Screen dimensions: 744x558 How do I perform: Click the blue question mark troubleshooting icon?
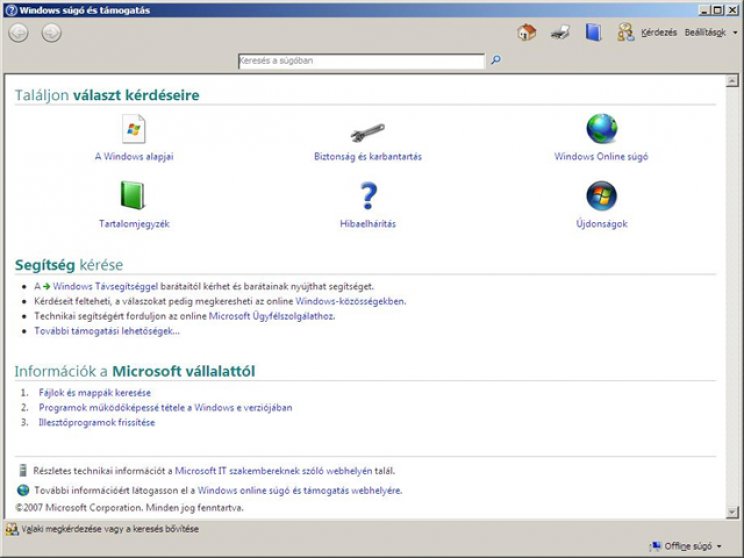pos(368,195)
